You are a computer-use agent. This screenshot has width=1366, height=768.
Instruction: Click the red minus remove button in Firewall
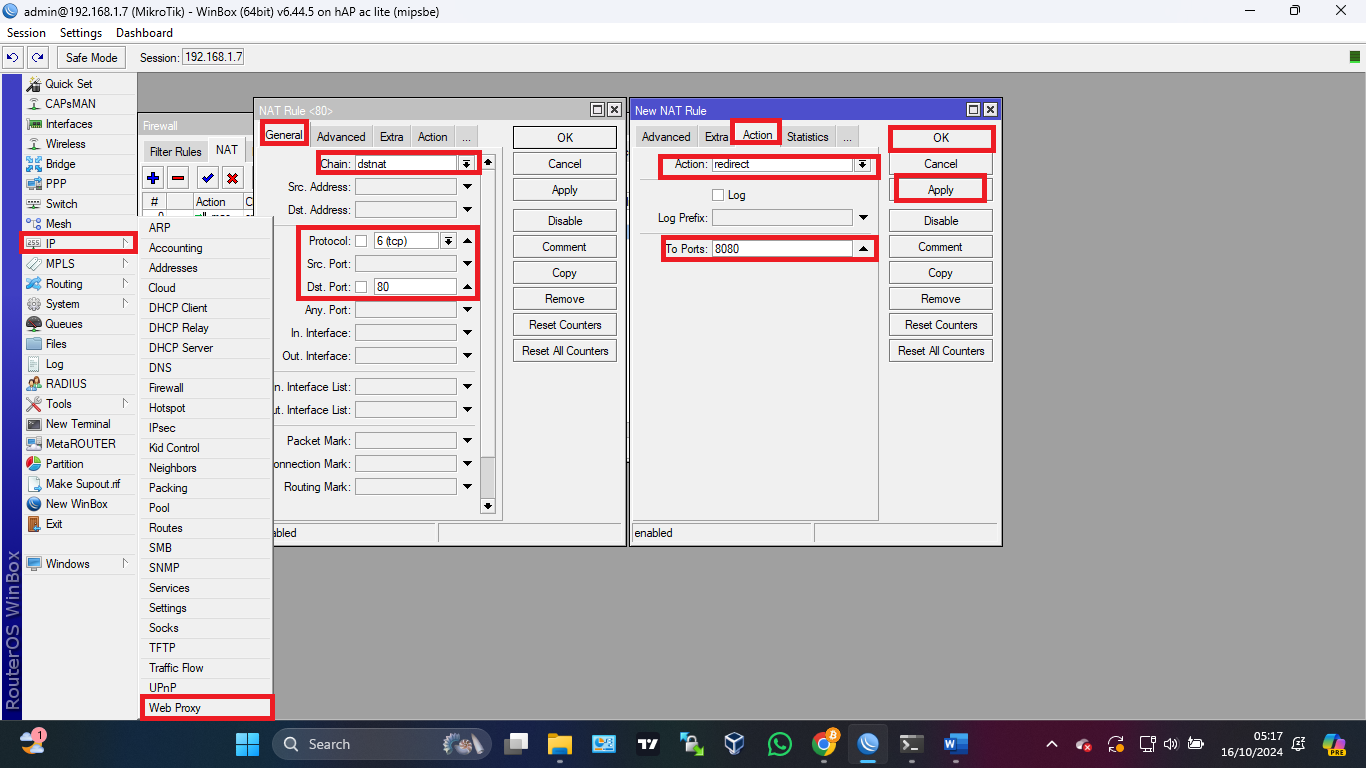tap(178, 178)
